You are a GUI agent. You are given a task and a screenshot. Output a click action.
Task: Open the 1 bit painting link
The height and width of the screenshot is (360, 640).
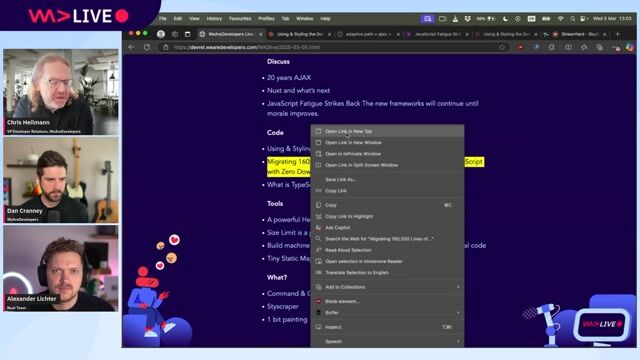click(x=287, y=320)
